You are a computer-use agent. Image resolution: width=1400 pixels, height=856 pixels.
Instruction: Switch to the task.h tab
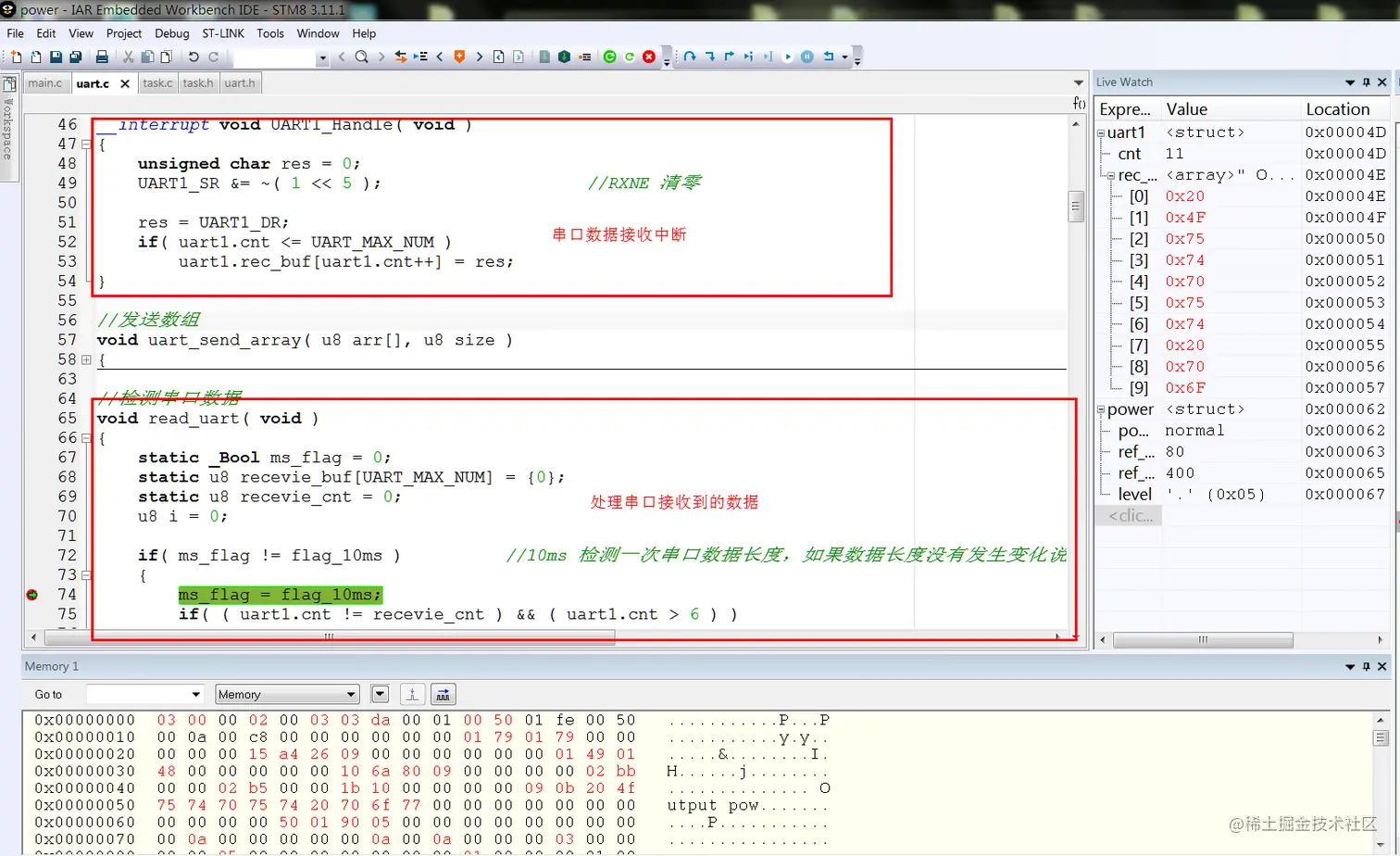pyautogui.click(x=198, y=83)
